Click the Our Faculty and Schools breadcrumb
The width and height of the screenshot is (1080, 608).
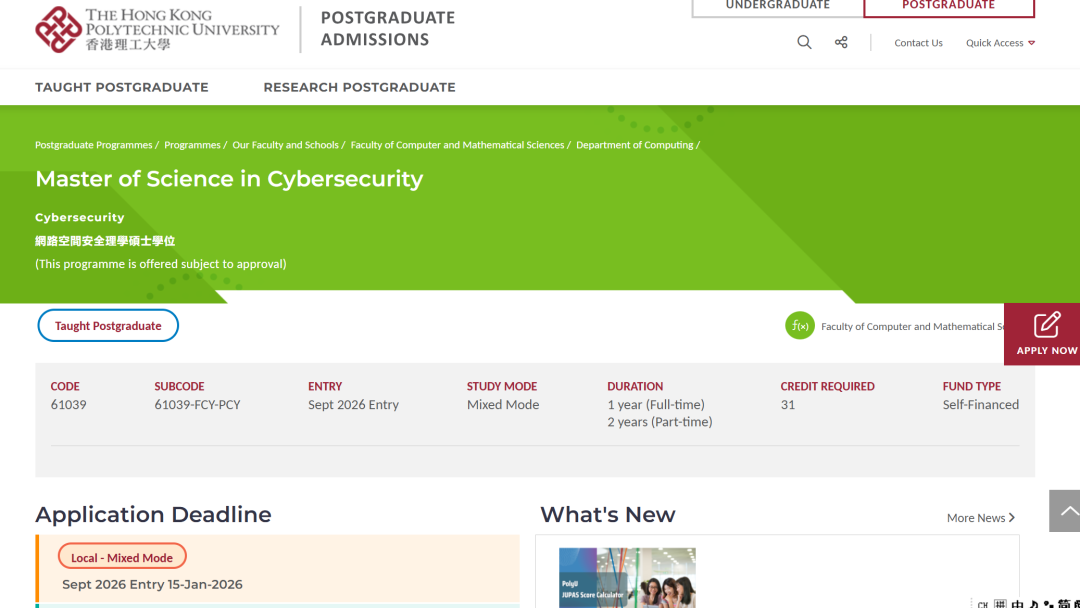pyautogui.click(x=285, y=145)
